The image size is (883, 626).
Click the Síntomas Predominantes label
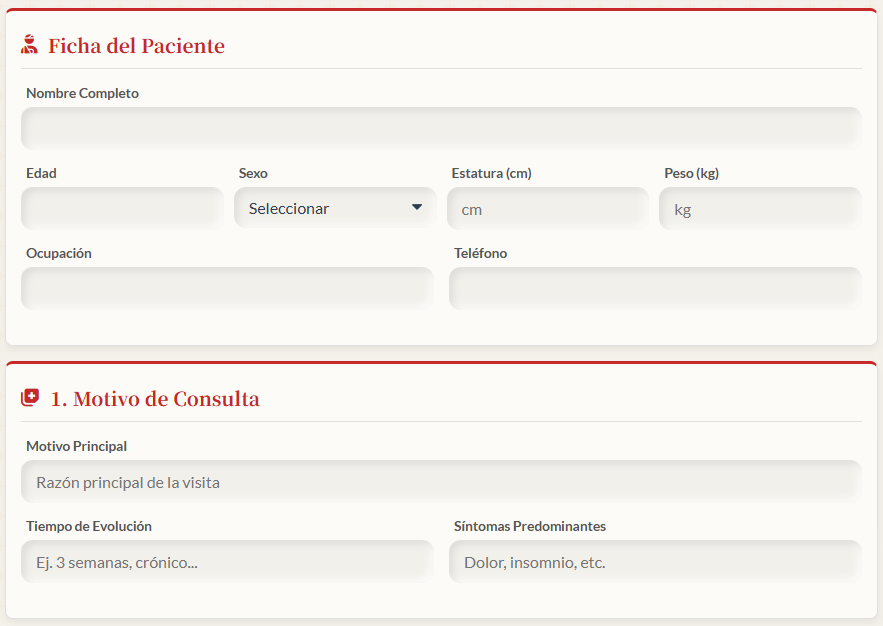coord(529,526)
